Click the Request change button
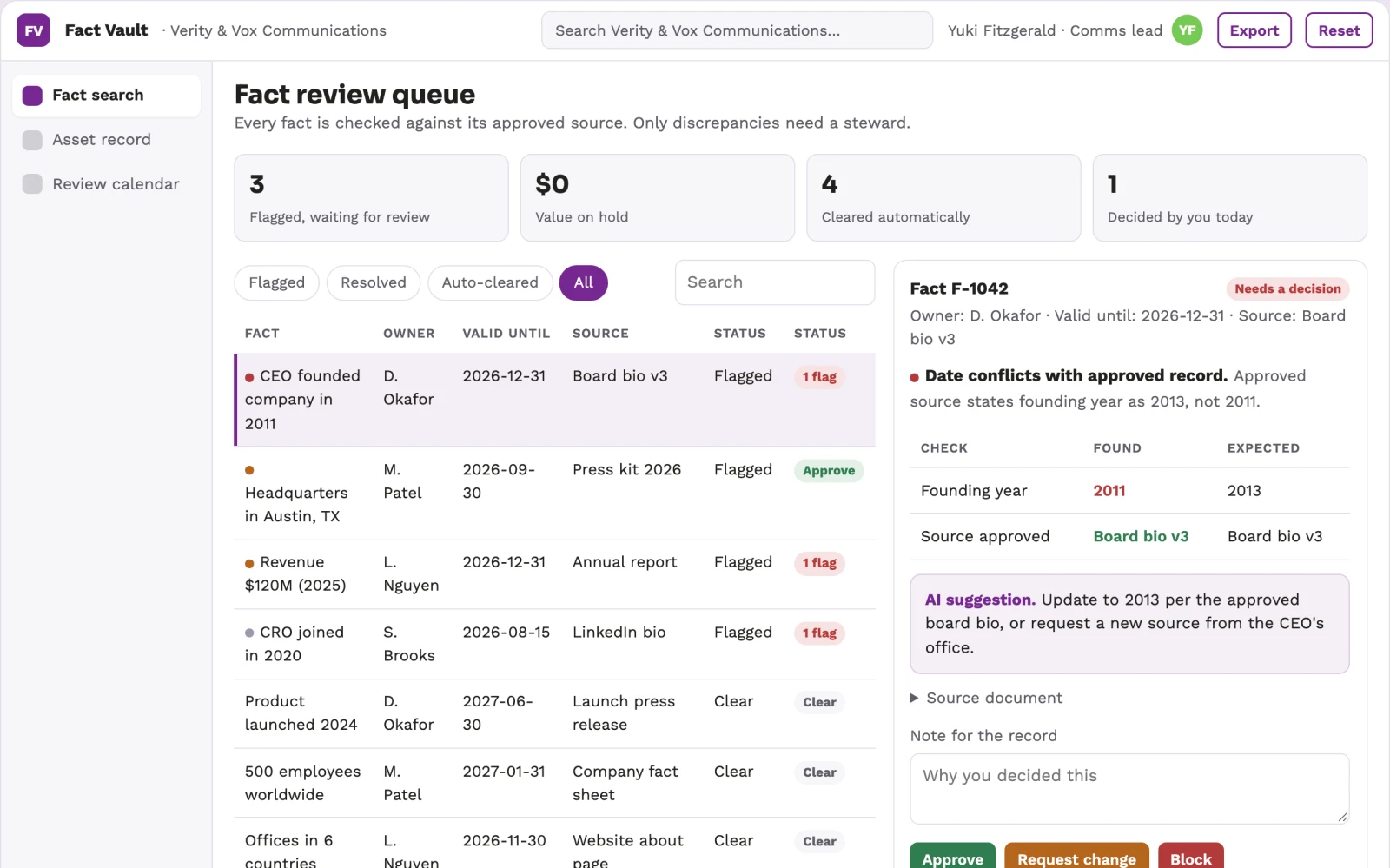Image resolution: width=1390 pixels, height=868 pixels. [1076, 856]
